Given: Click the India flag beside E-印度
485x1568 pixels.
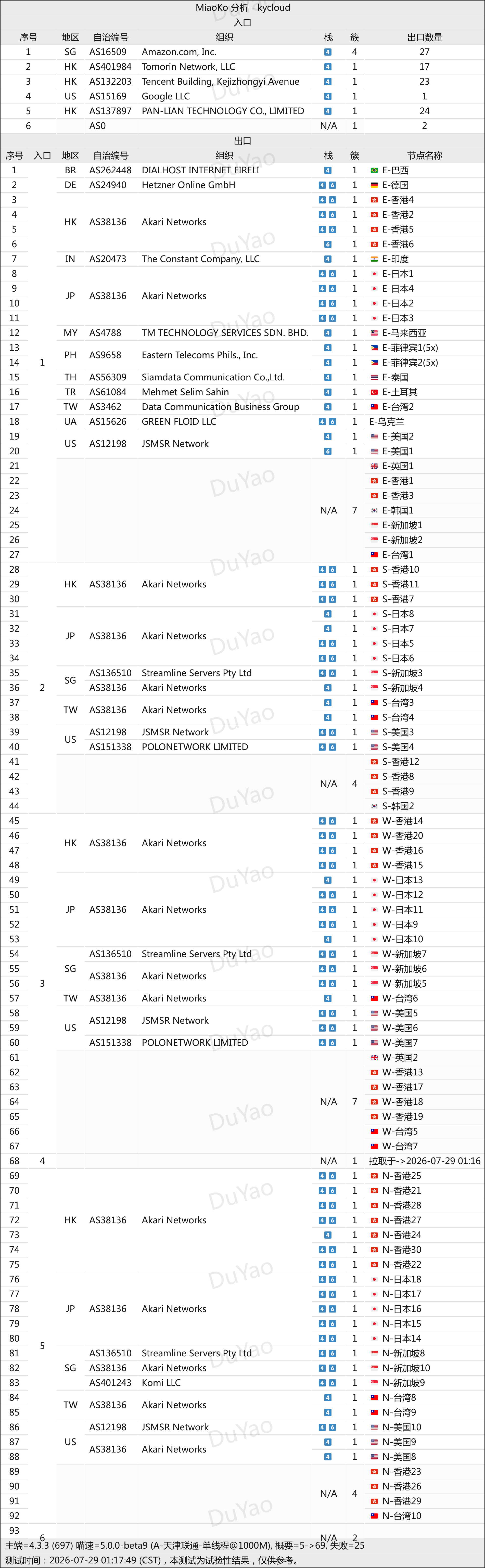Looking at the screenshot, I should (374, 259).
